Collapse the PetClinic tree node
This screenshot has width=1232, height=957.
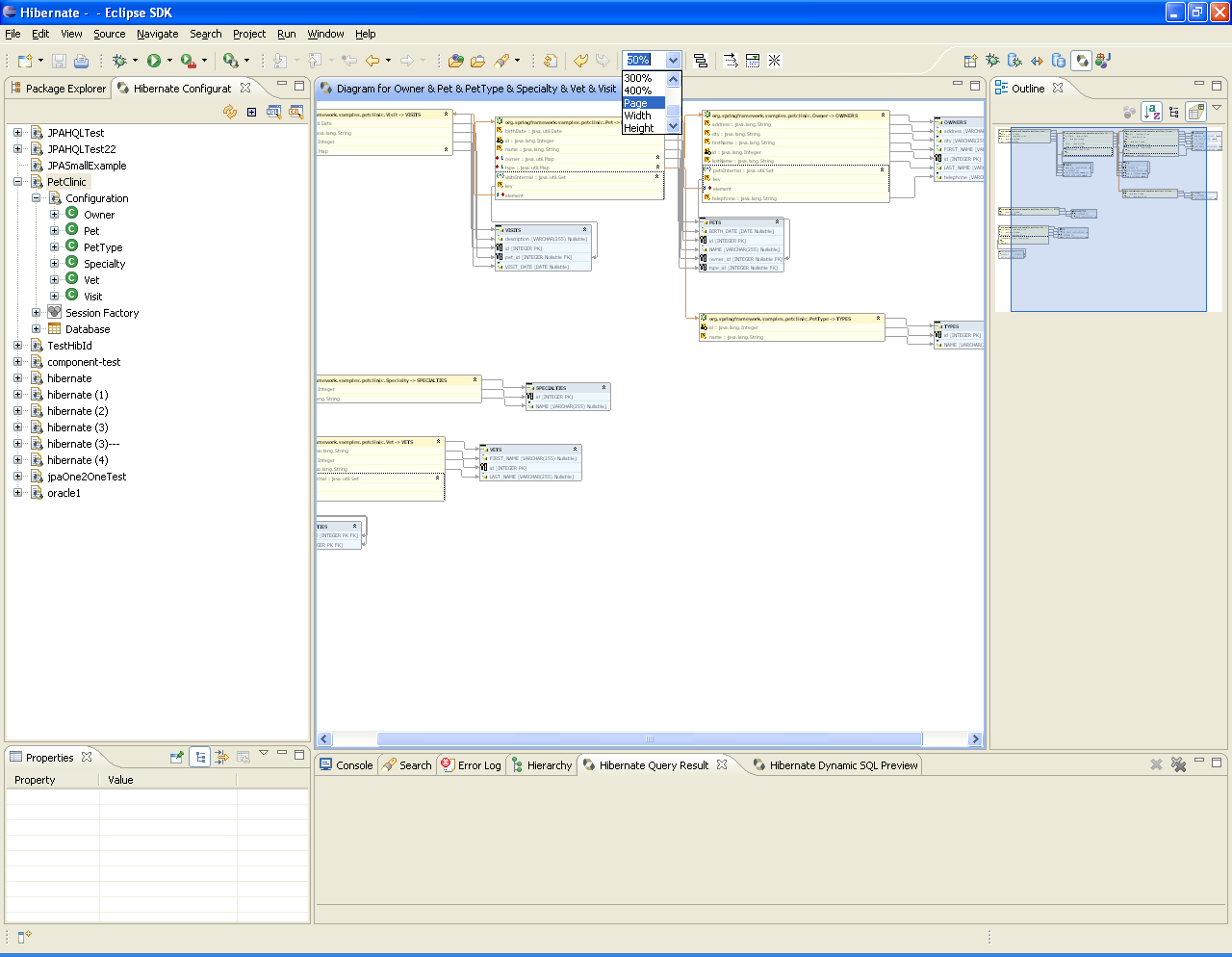coord(17,182)
